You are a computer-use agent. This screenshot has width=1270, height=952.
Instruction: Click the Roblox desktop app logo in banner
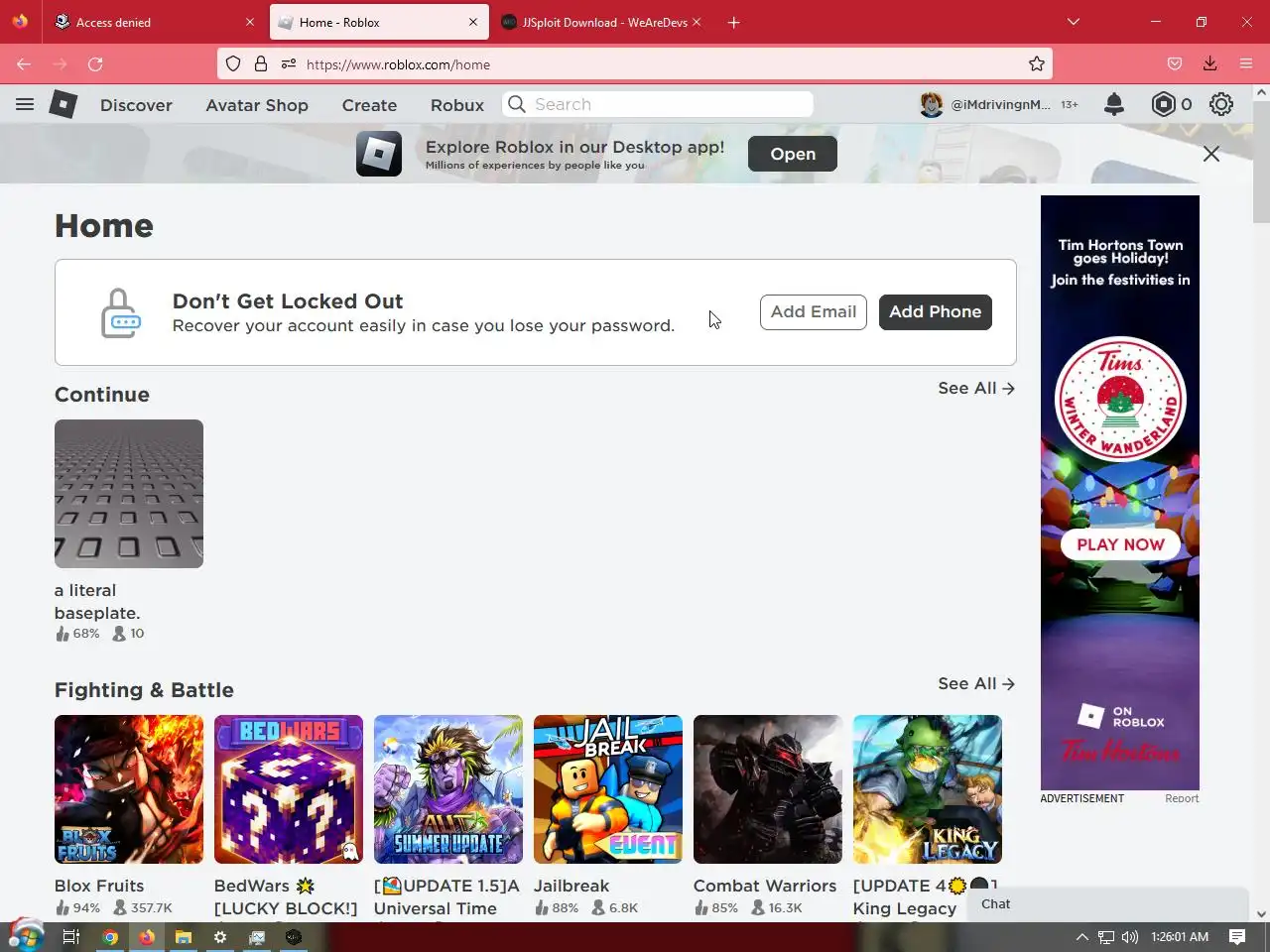pyautogui.click(x=379, y=154)
